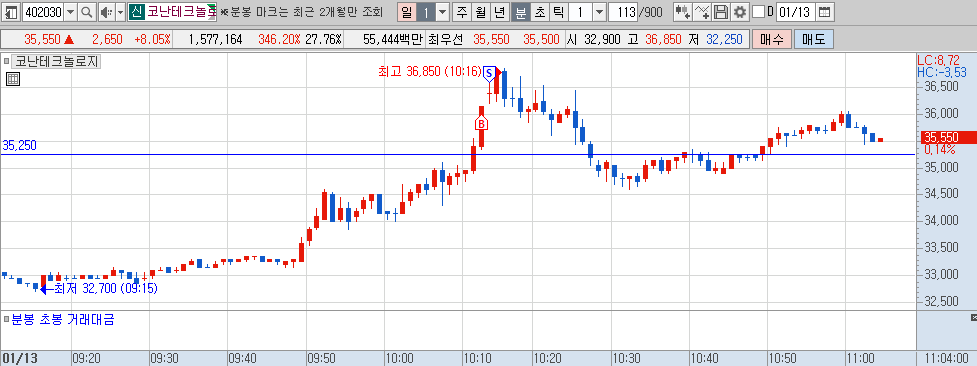Screen dimensions: 977x366
Task: Click the 최우선 quote label
Action: pyautogui.click(x=446, y=39)
